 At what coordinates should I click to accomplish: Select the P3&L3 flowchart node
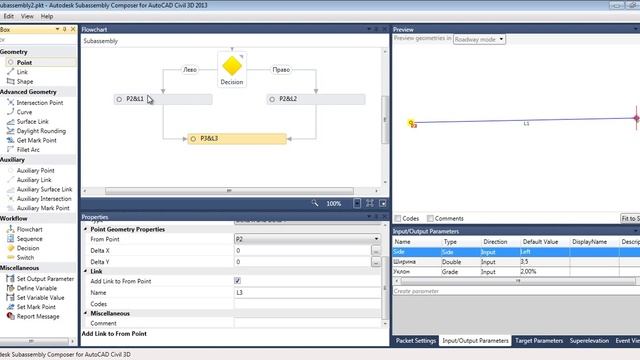237,139
